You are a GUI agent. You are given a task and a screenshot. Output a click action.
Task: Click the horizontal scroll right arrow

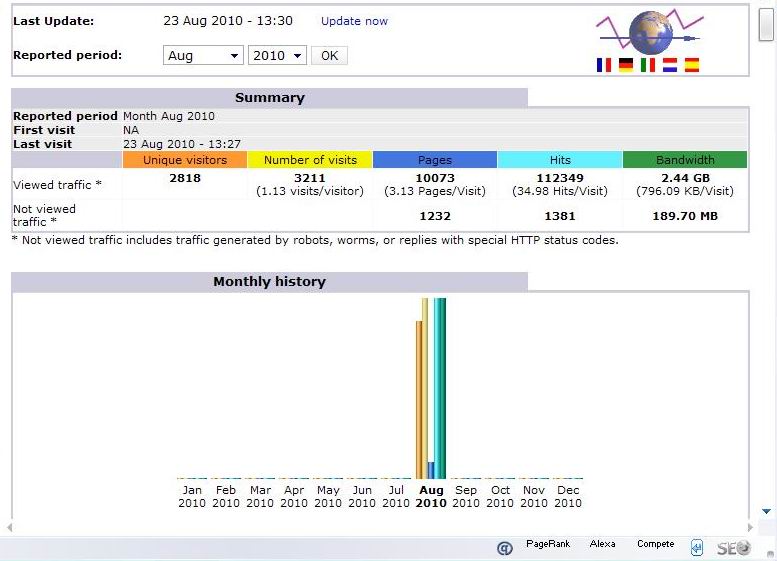750,527
